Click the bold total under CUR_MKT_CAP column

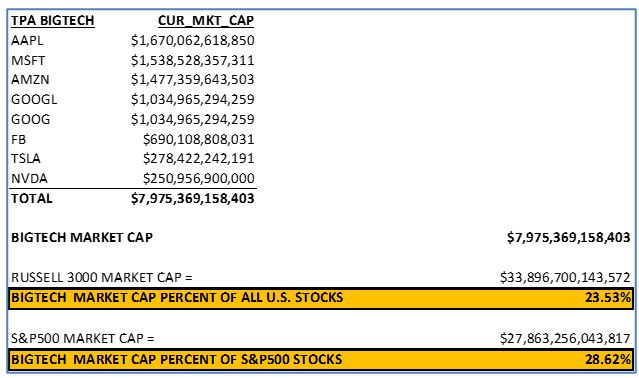[x=192, y=198]
